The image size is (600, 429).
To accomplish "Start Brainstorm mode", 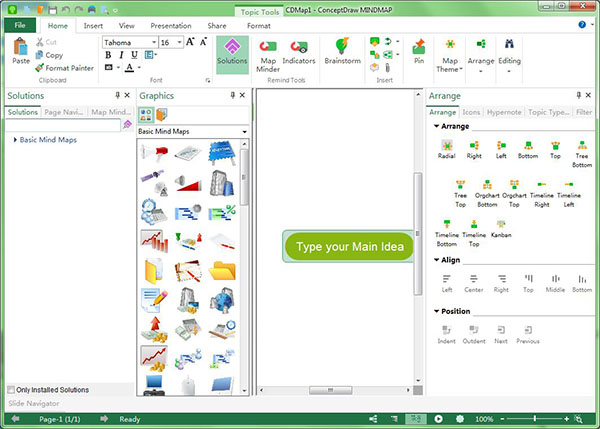I will pos(342,51).
